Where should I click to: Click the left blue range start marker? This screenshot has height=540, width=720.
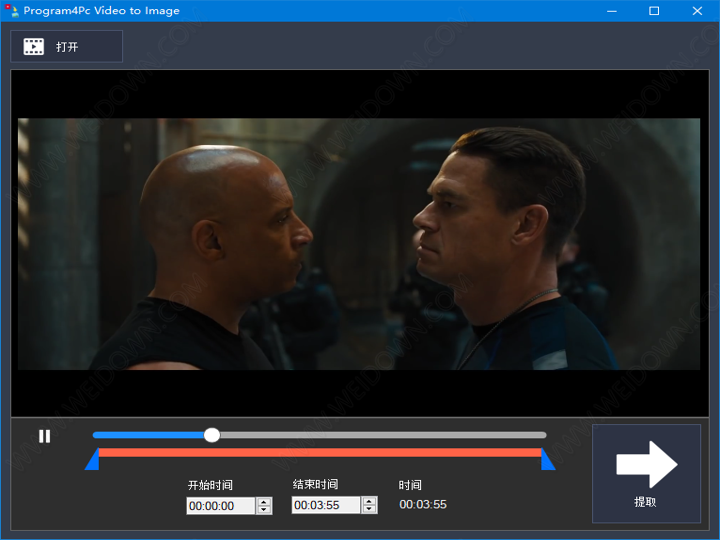tap(92, 459)
